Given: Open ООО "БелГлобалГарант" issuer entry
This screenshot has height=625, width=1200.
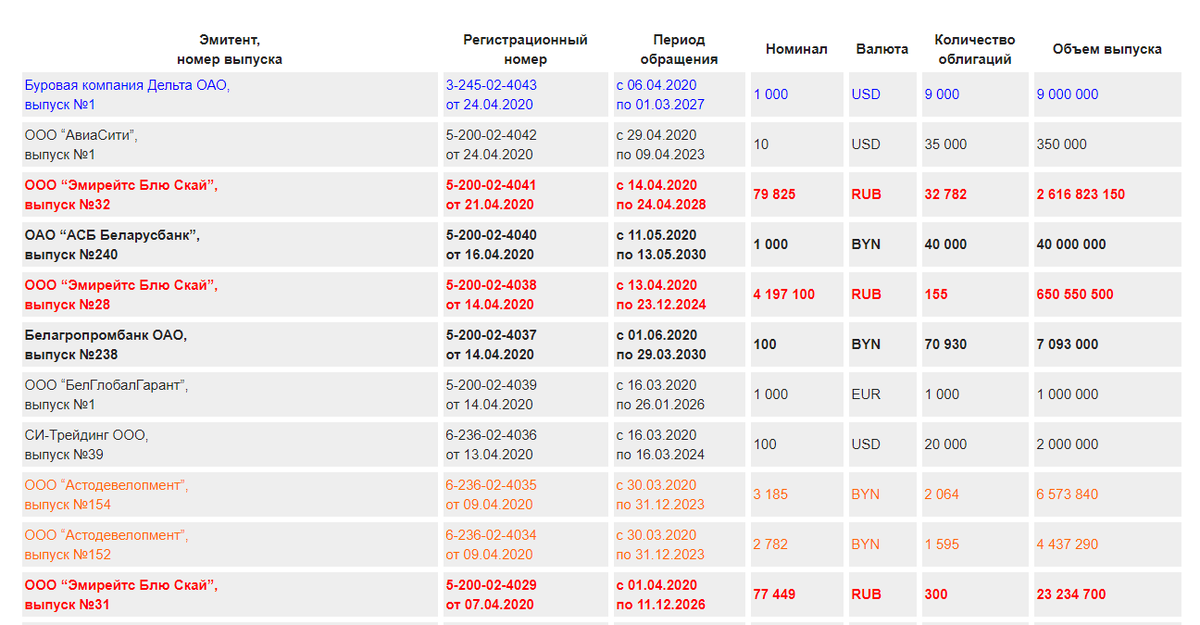Looking at the screenshot, I should pos(106,395).
